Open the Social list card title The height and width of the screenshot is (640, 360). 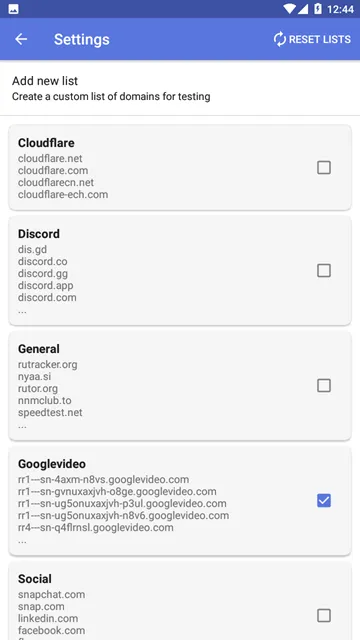[x=35, y=579]
